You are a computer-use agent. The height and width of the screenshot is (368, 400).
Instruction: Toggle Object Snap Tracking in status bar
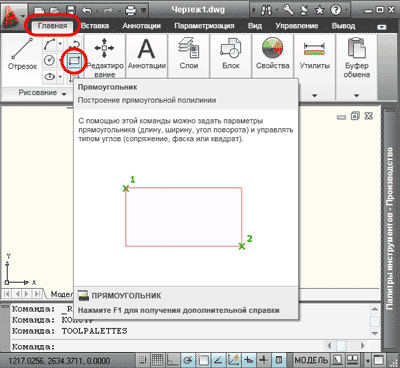click(218, 360)
